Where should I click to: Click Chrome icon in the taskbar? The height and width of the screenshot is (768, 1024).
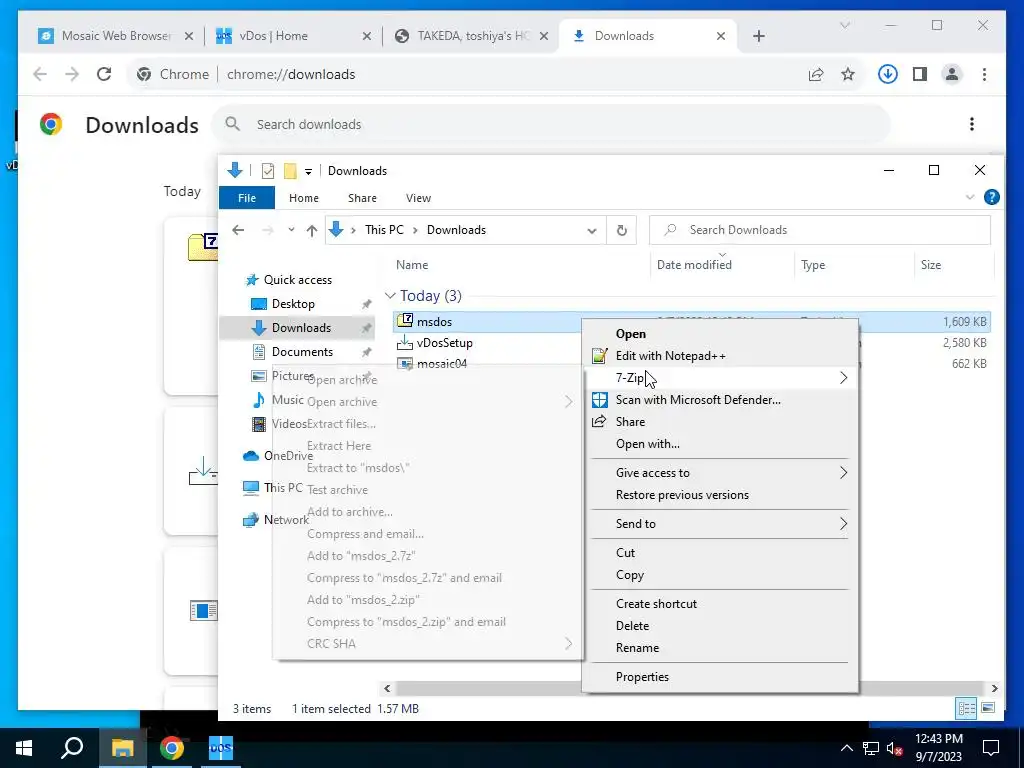[x=171, y=748]
